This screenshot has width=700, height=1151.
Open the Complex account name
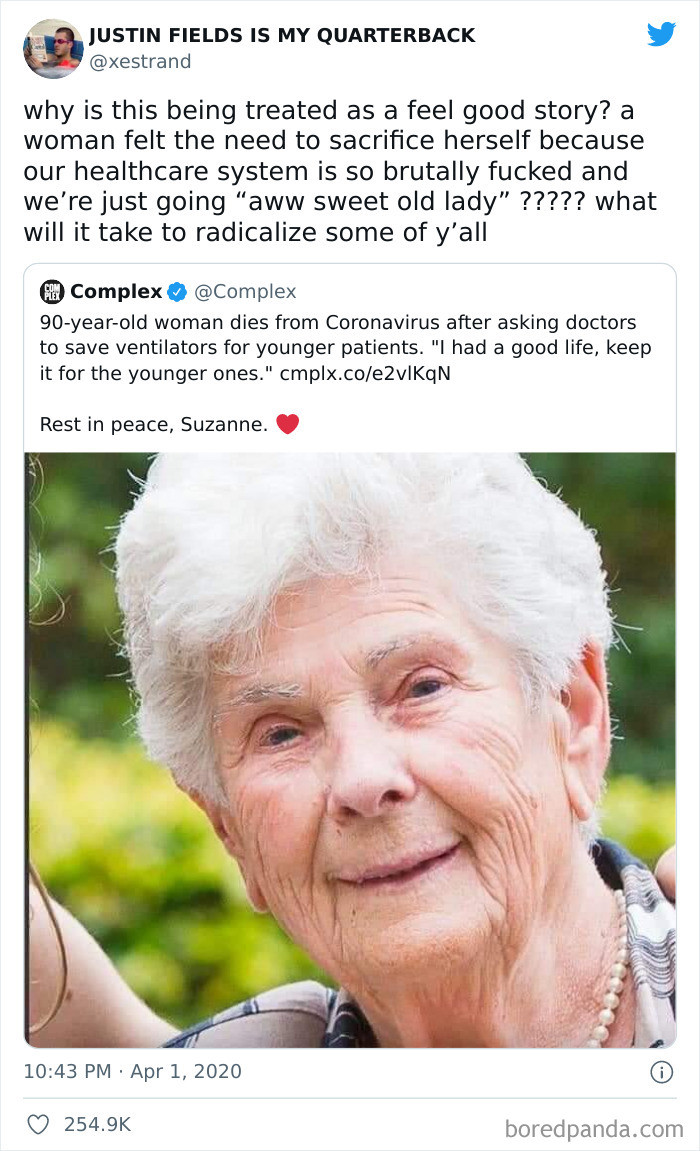click(116, 292)
